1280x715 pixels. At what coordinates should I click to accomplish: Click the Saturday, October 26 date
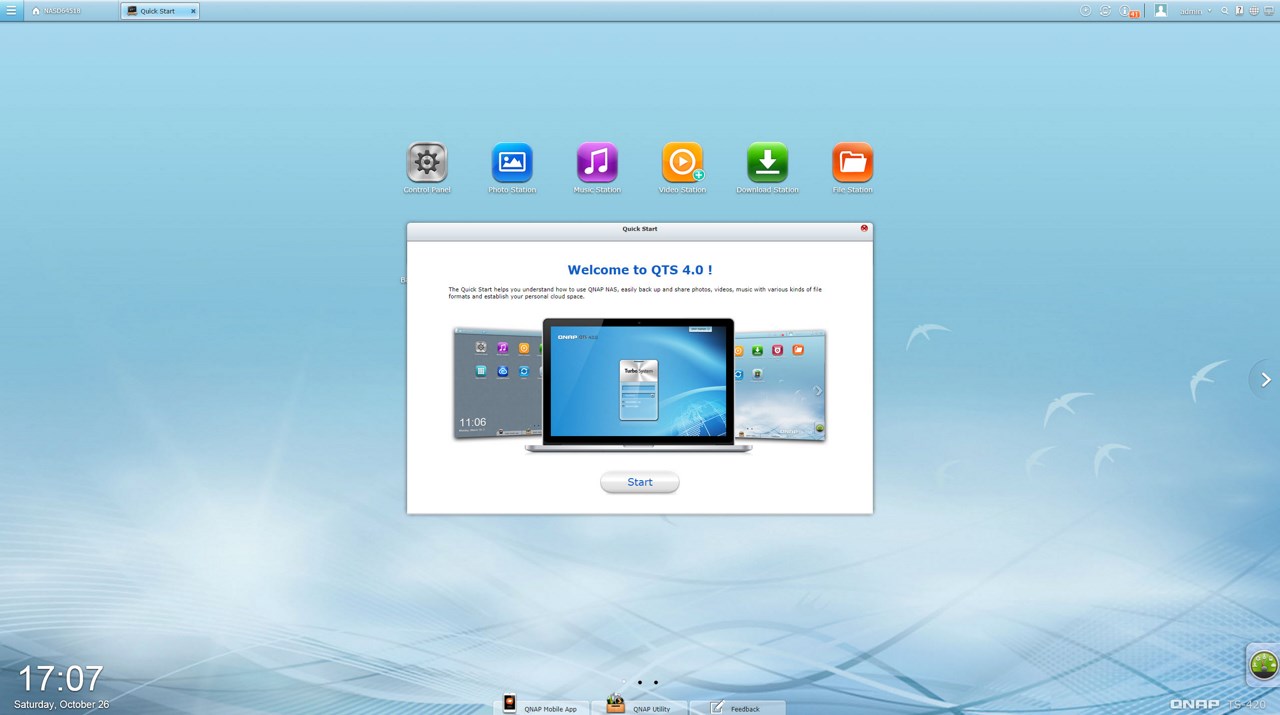[61, 704]
